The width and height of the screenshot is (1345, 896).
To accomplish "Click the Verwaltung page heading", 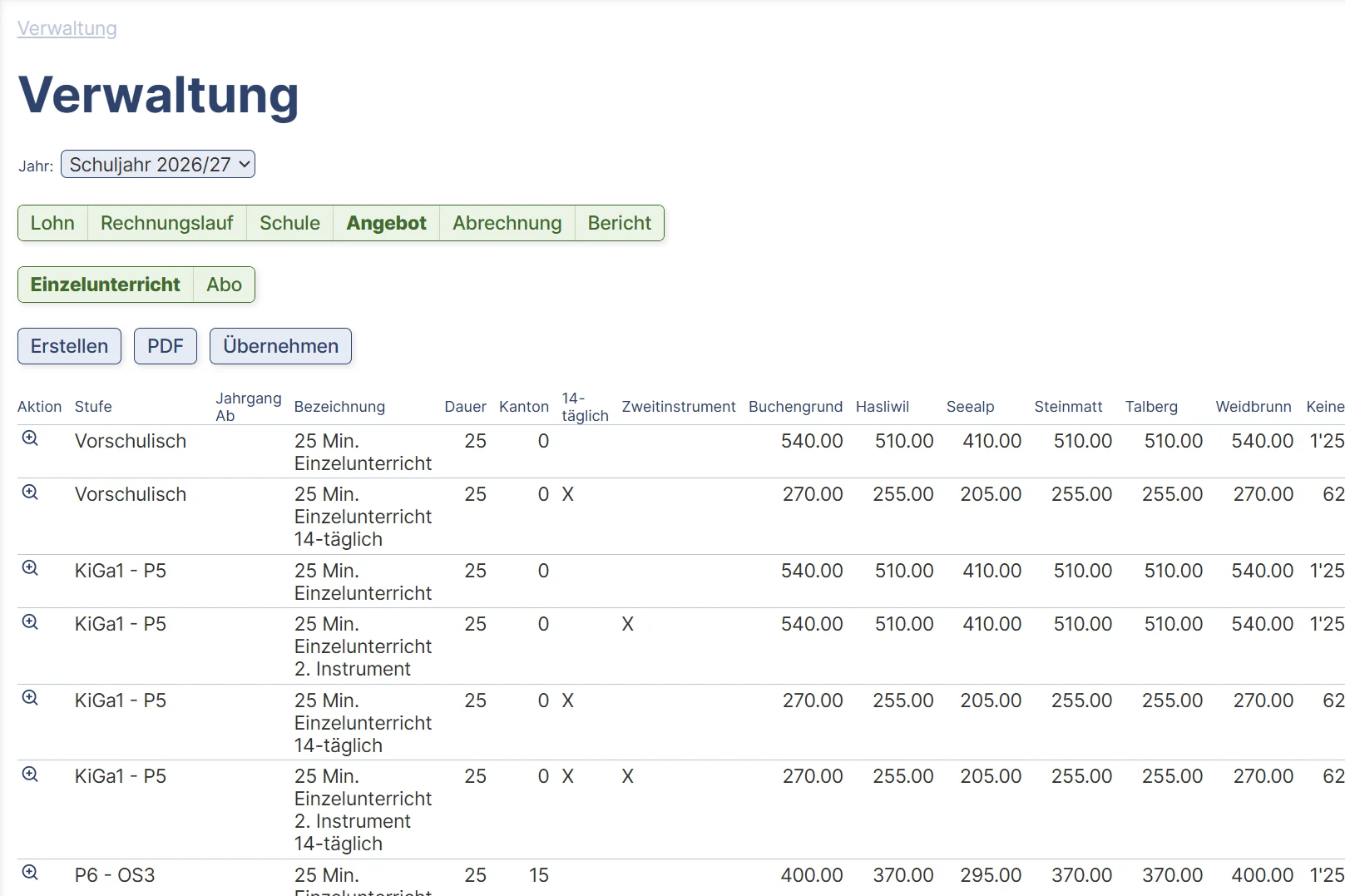I will 158,95.
